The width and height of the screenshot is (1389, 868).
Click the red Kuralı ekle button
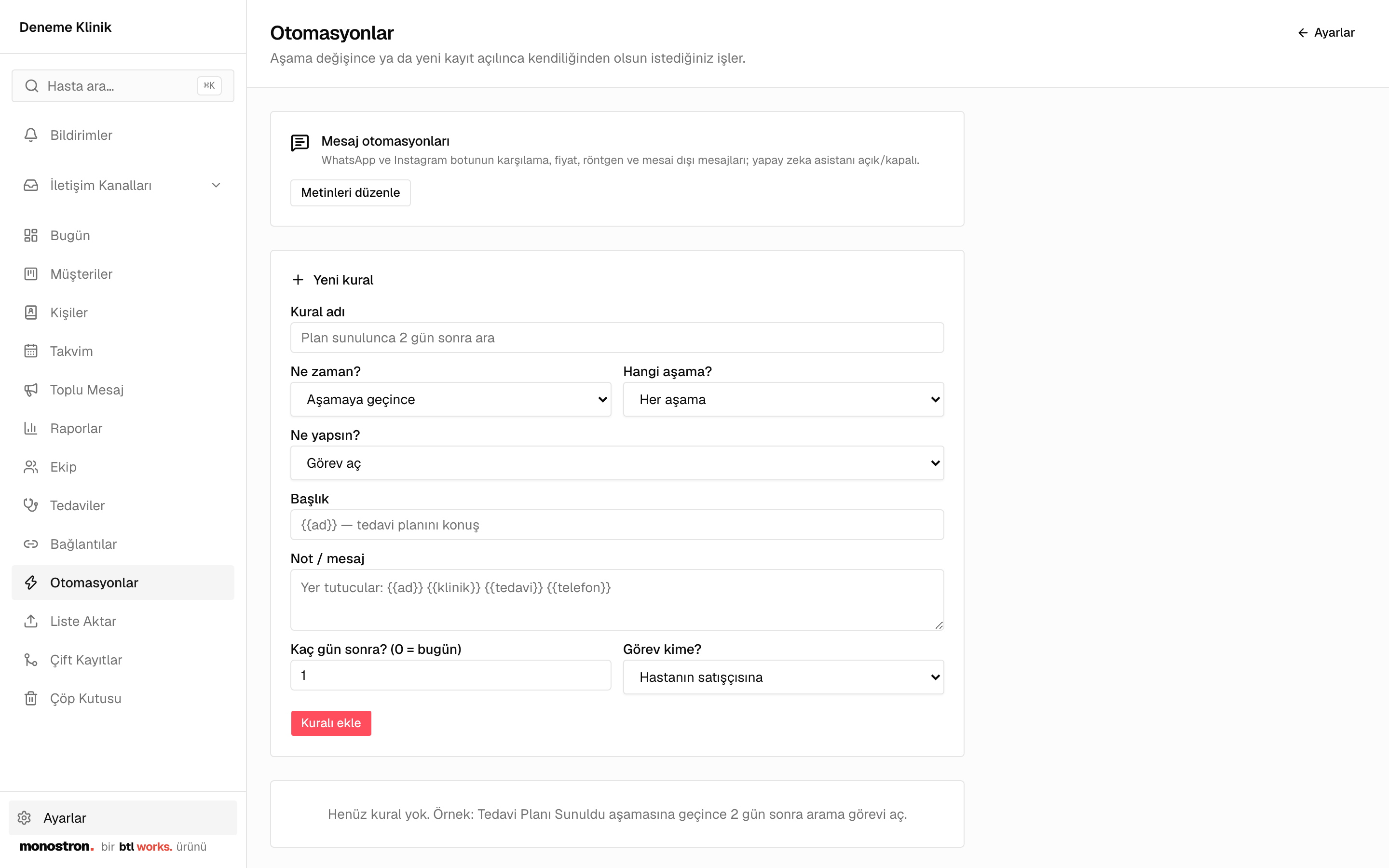tap(331, 723)
